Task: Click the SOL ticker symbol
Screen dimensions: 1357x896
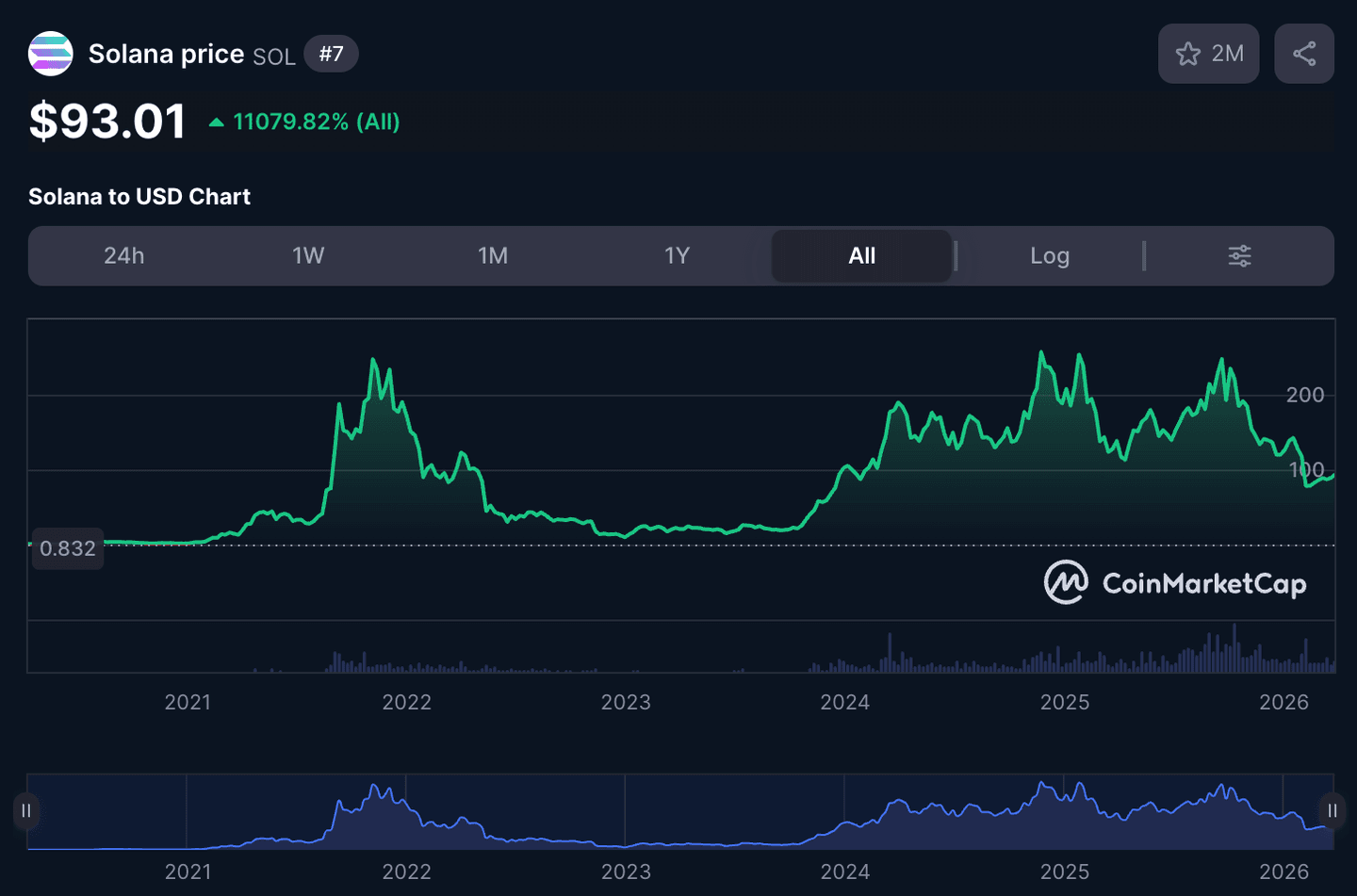Action: (274, 57)
